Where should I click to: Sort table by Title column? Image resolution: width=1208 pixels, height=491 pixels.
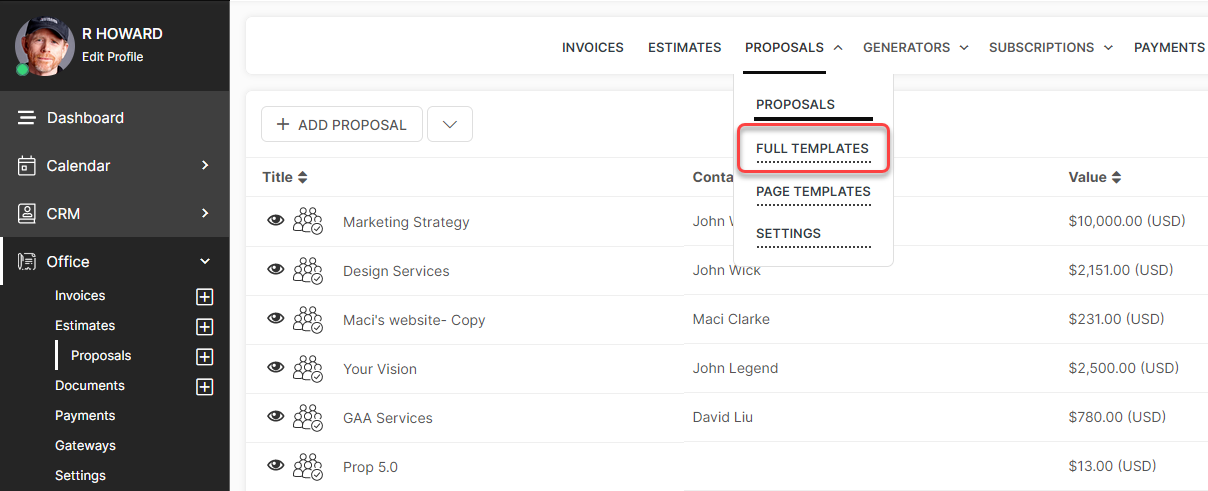285,177
